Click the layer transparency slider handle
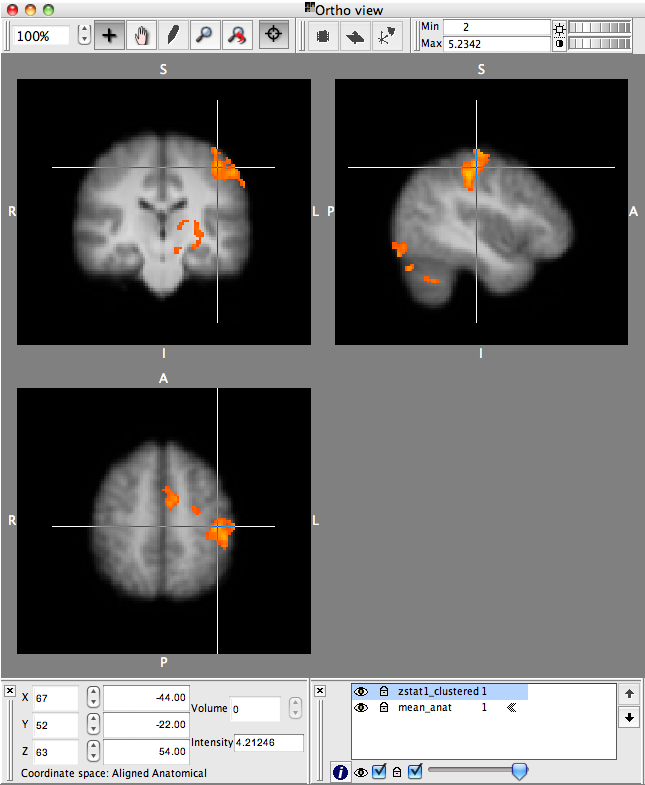 click(x=519, y=771)
